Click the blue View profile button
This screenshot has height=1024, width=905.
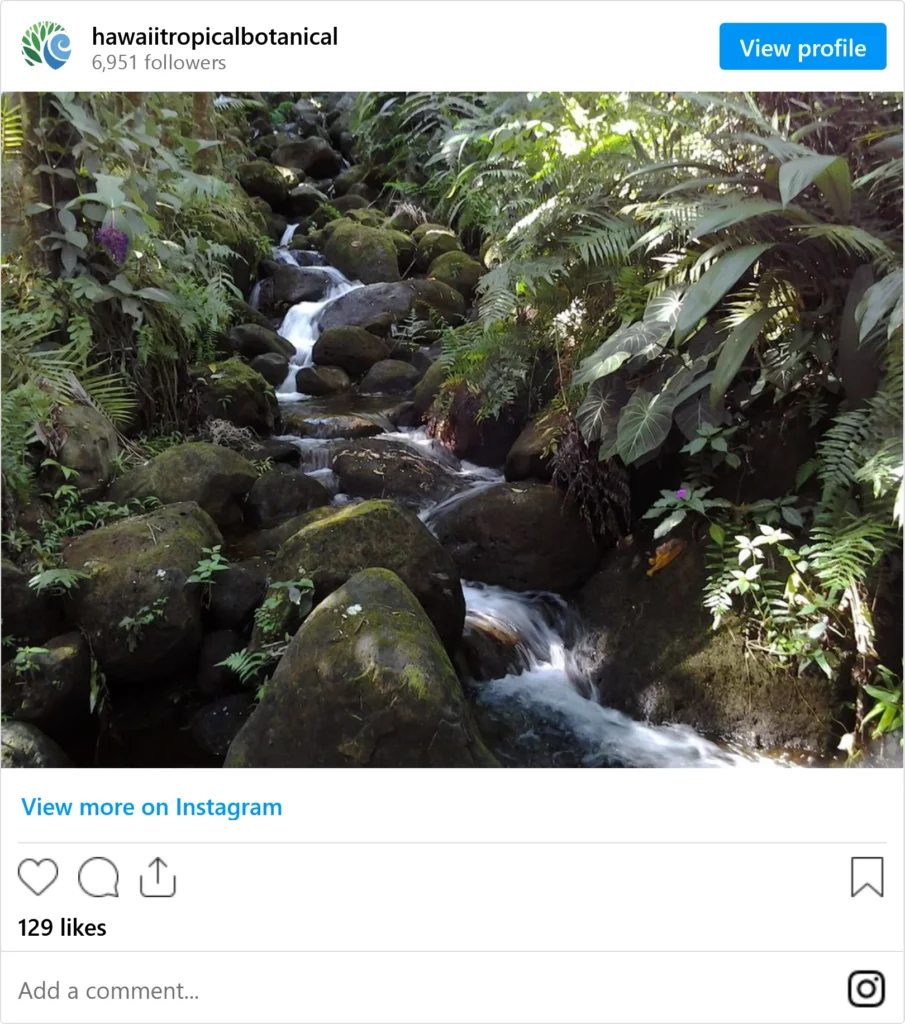point(802,46)
